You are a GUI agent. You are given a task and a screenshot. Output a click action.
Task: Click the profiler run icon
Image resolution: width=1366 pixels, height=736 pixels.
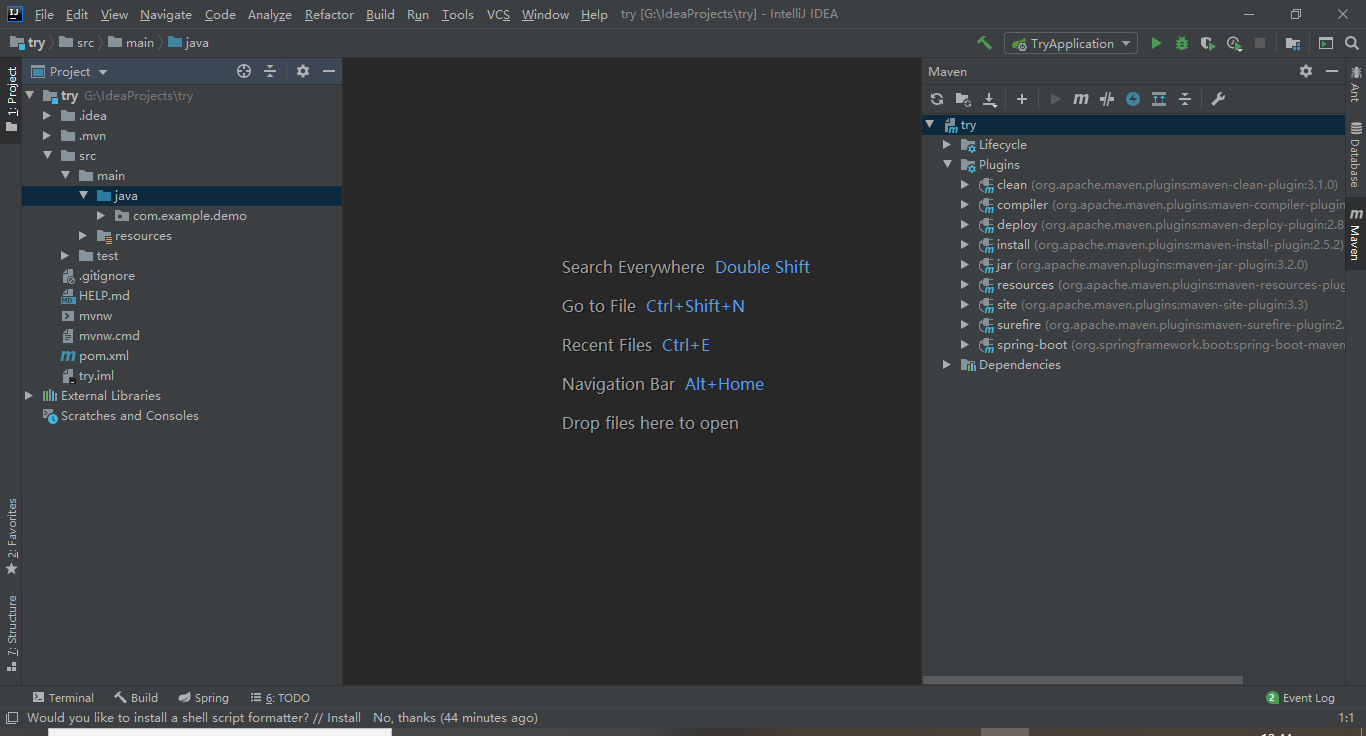click(x=1234, y=43)
